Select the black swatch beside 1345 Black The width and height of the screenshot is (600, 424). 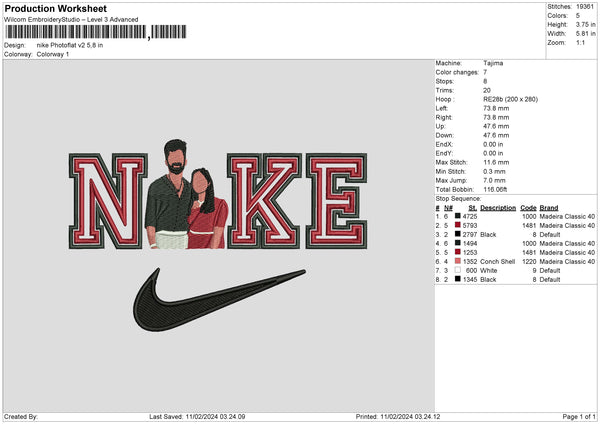(458, 279)
